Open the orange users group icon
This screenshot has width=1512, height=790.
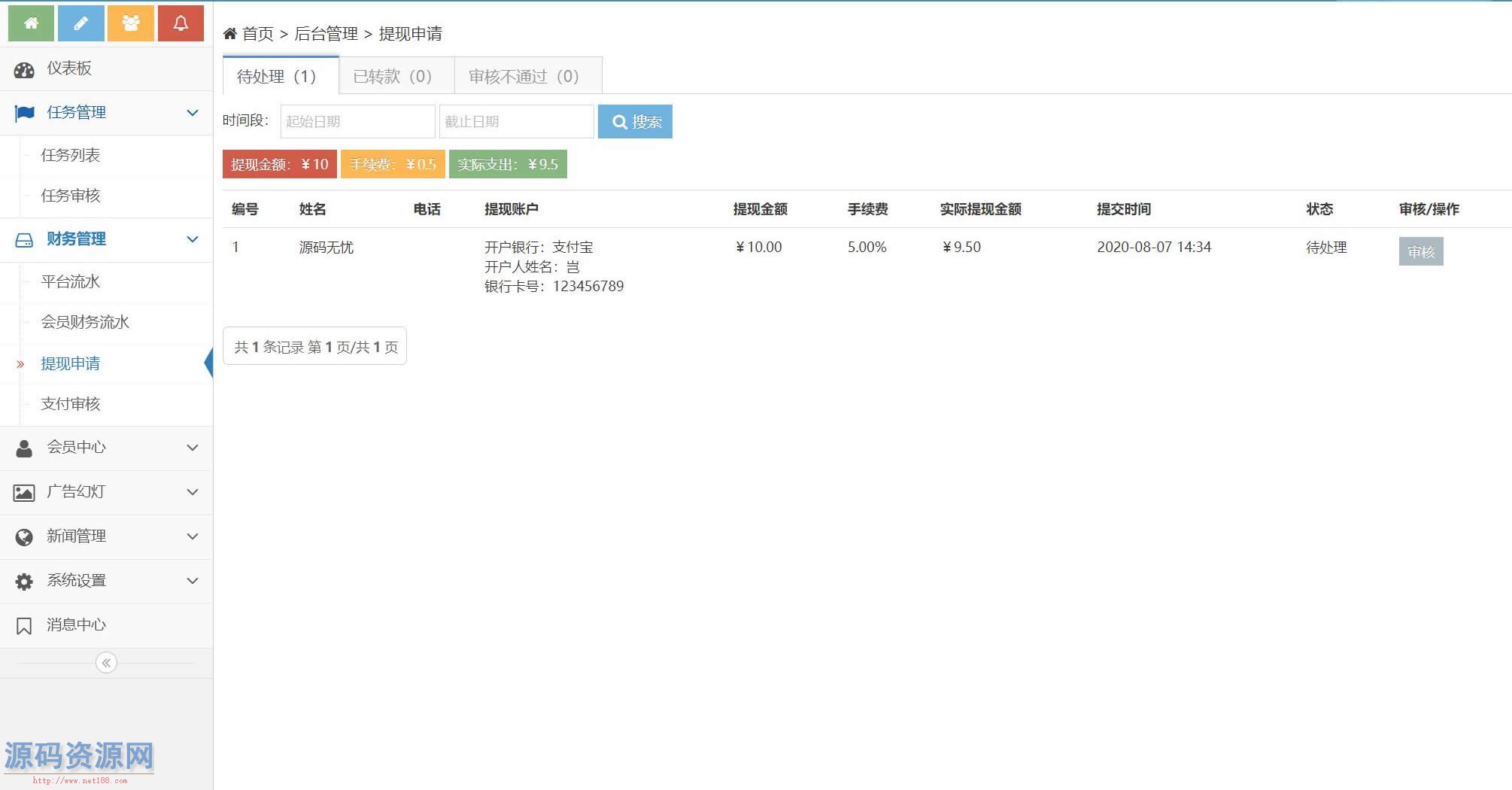(131, 23)
